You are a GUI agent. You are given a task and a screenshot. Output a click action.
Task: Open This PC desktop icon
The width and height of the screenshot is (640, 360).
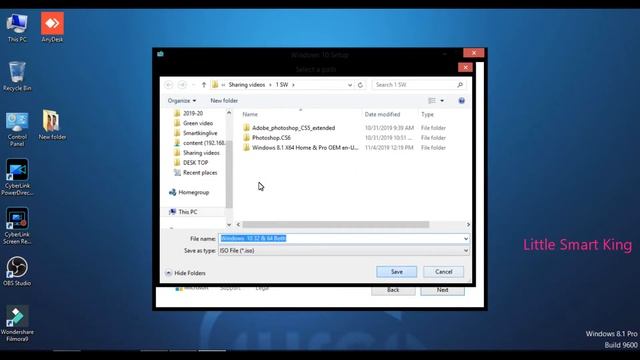17,27
